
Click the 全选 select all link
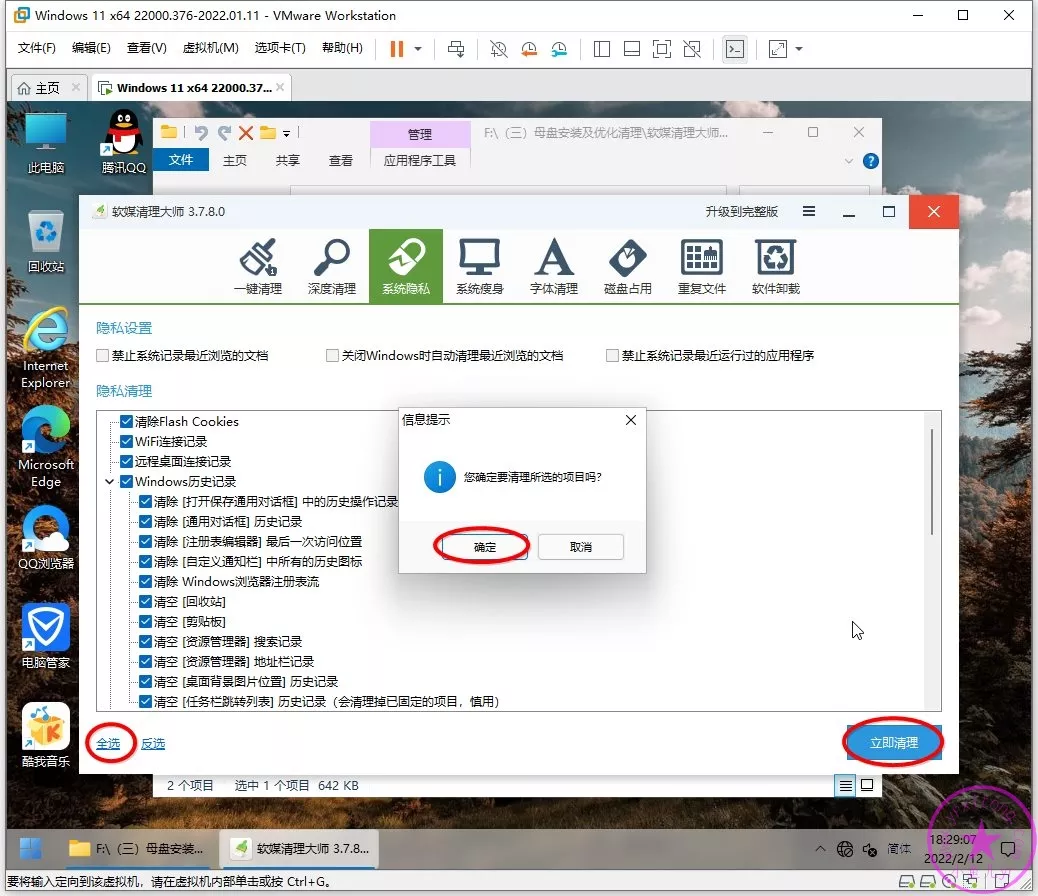click(x=108, y=743)
